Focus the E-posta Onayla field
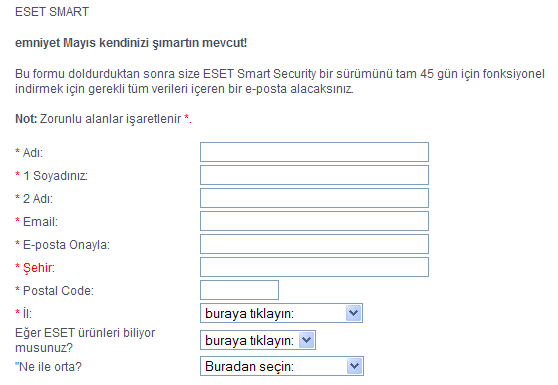558x385 pixels. (314, 244)
